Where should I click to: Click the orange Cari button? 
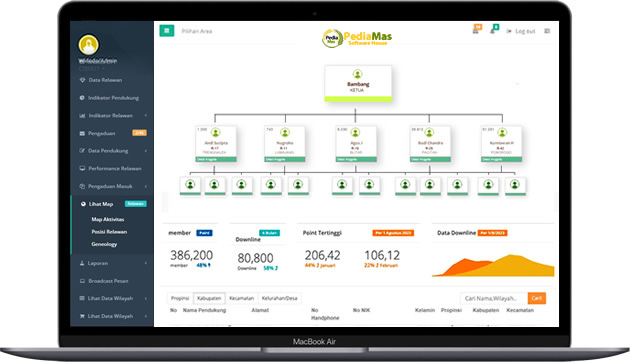coord(536,298)
